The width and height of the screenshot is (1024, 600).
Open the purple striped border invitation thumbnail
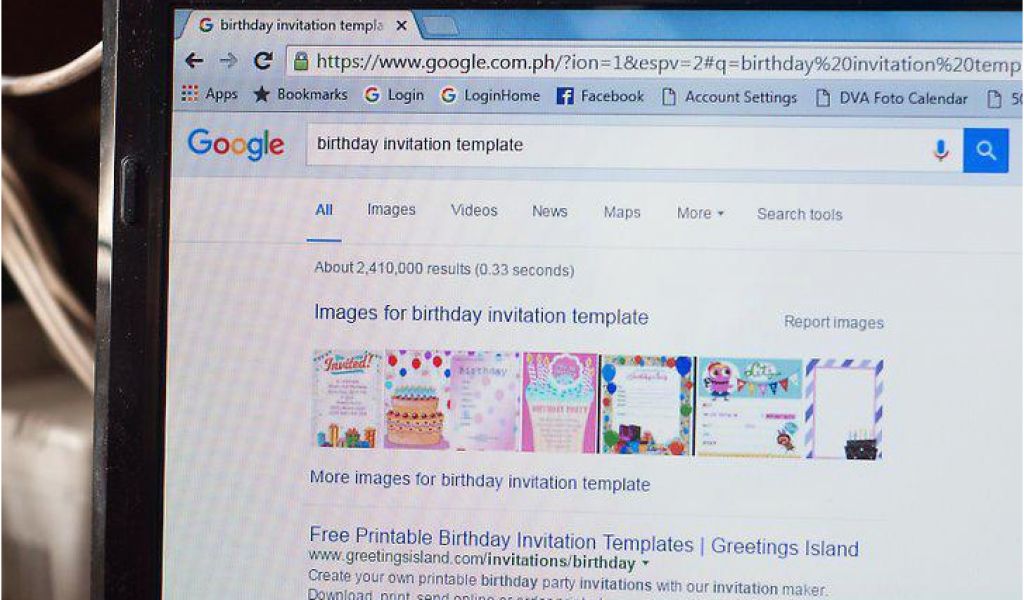[844, 409]
